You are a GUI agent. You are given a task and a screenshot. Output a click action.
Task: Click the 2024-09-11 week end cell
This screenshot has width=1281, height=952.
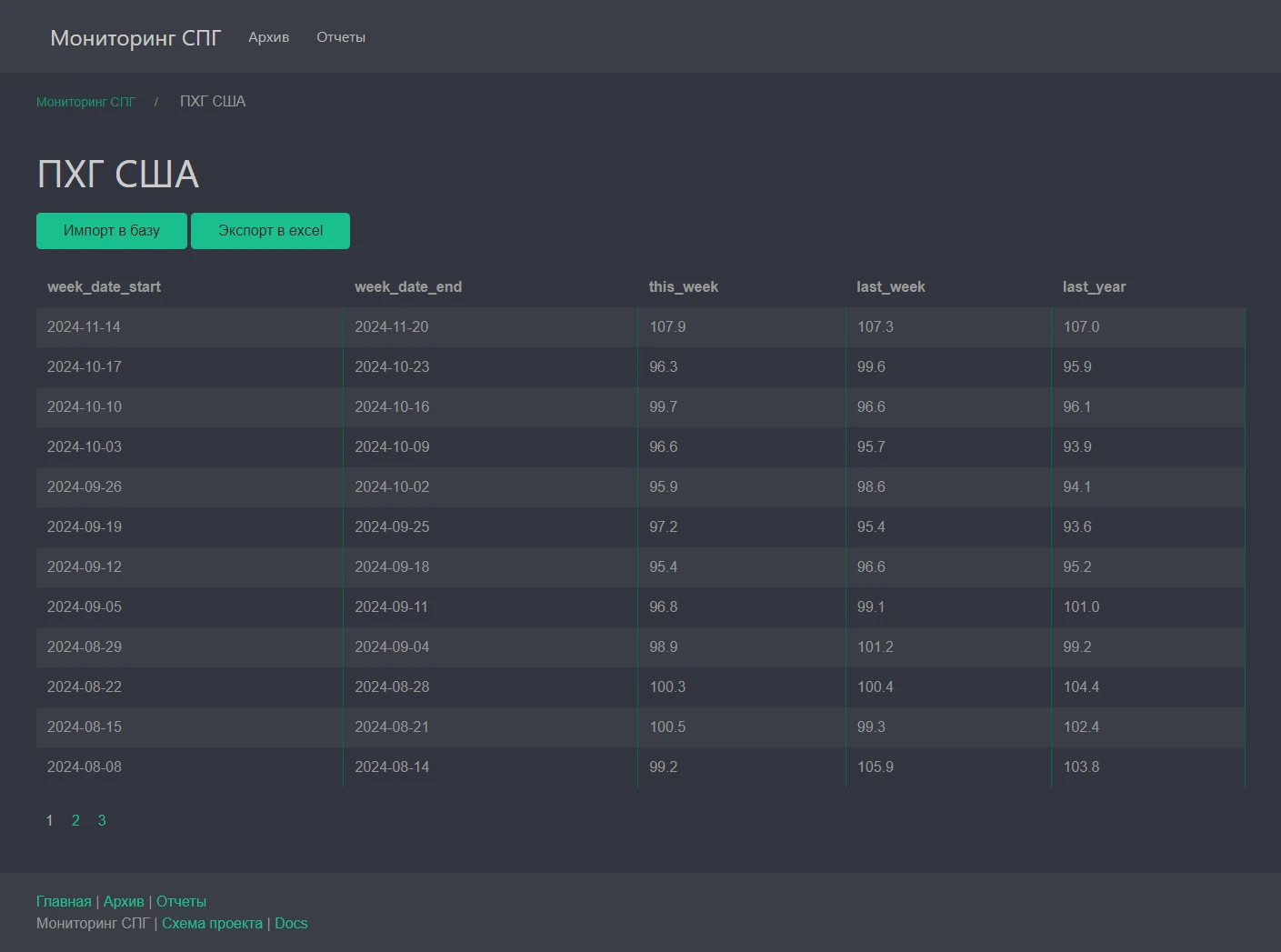391,606
